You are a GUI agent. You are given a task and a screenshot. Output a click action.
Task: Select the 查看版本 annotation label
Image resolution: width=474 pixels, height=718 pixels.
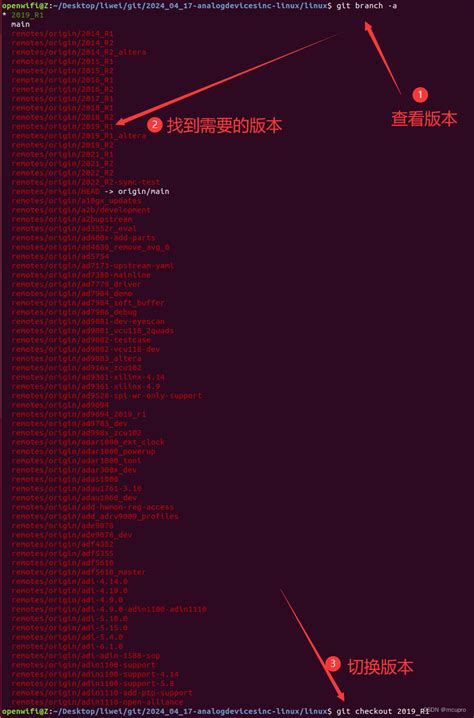click(x=424, y=119)
